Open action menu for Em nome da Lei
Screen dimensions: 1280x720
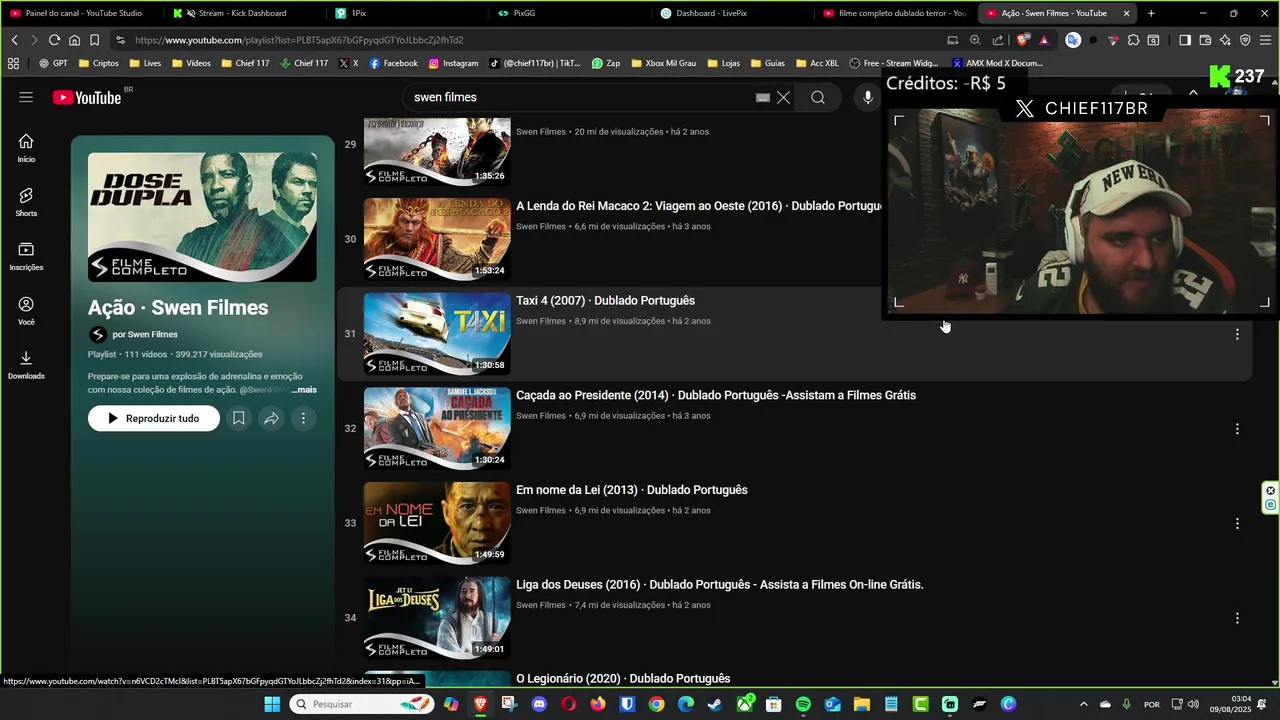pos(1237,523)
